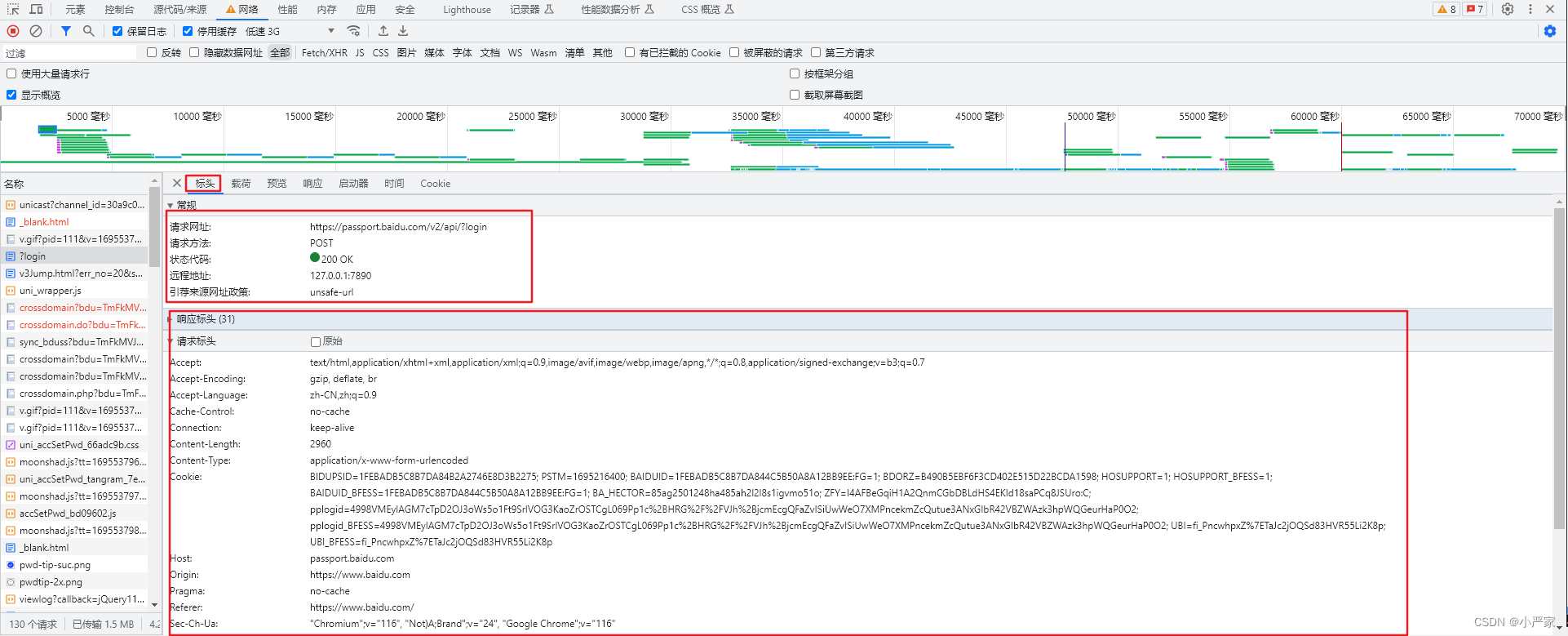Filter requests by Fetch/XHR
This screenshot has height=636, width=1568.
tap(324, 52)
